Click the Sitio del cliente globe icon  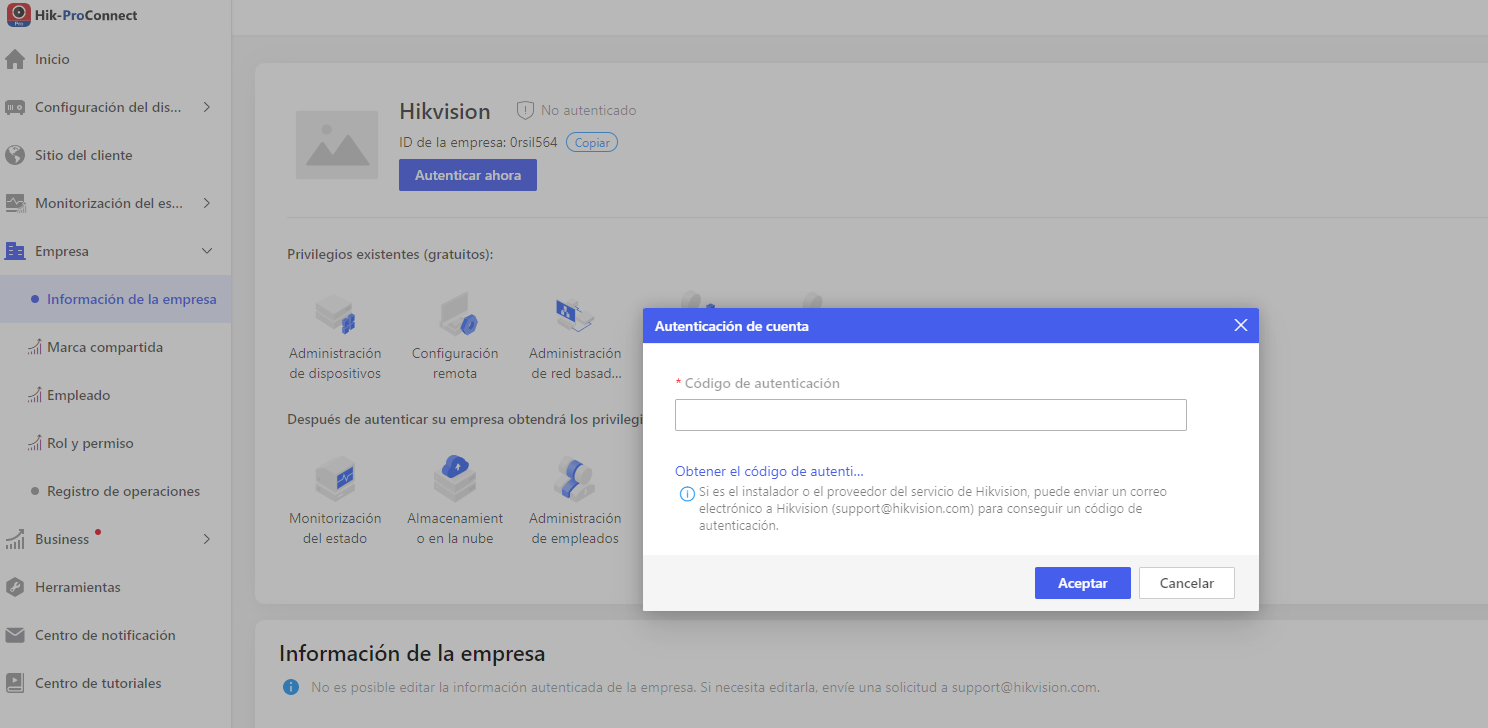[x=15, y=155]
